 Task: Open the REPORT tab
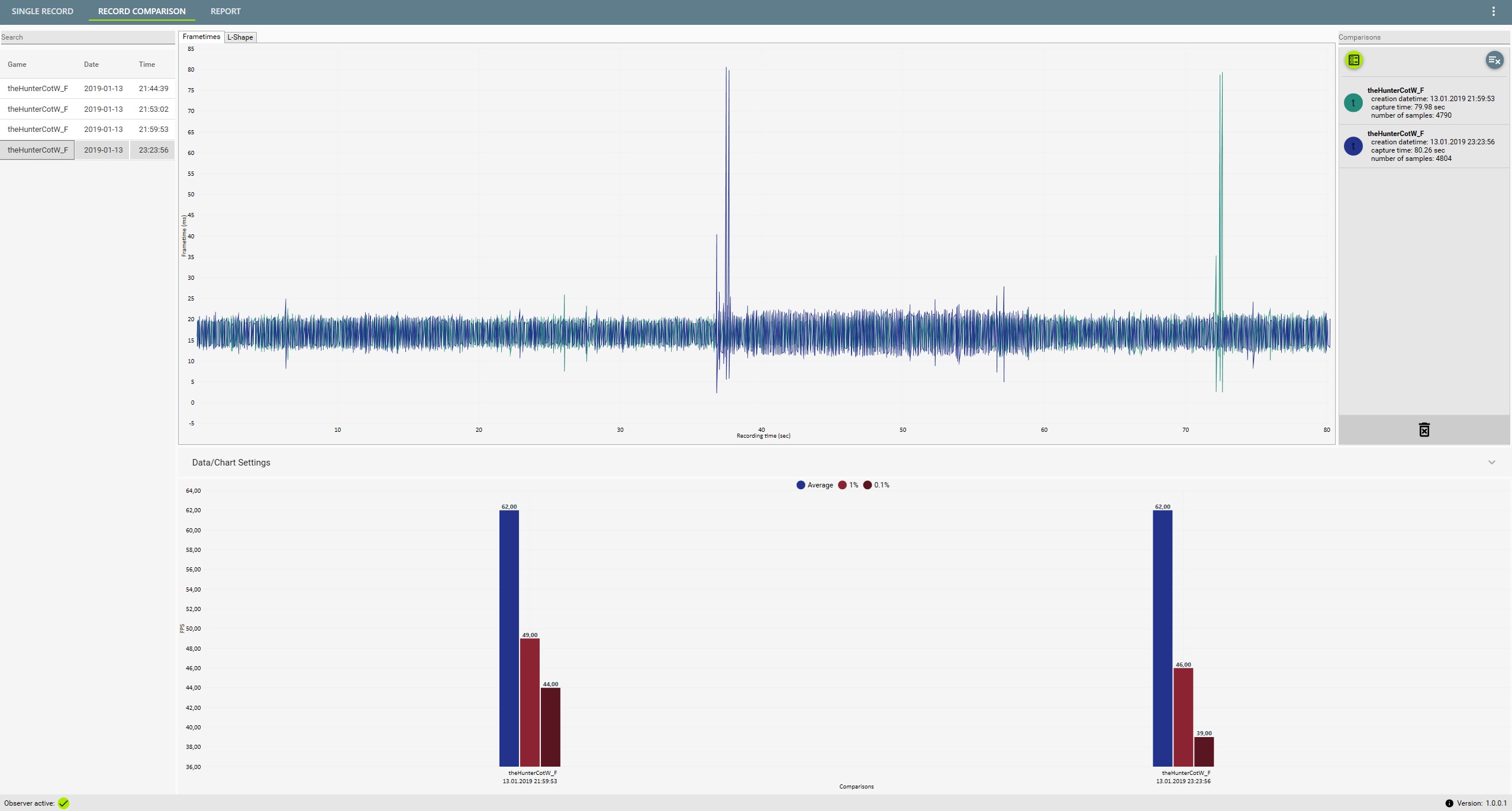click(x=225, y=11)
